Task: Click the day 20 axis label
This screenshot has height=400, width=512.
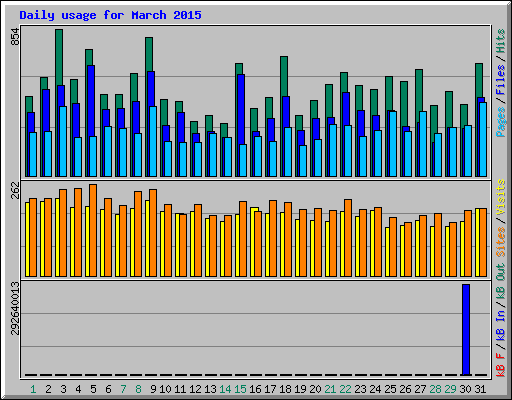Action: (x=315, y=389)
